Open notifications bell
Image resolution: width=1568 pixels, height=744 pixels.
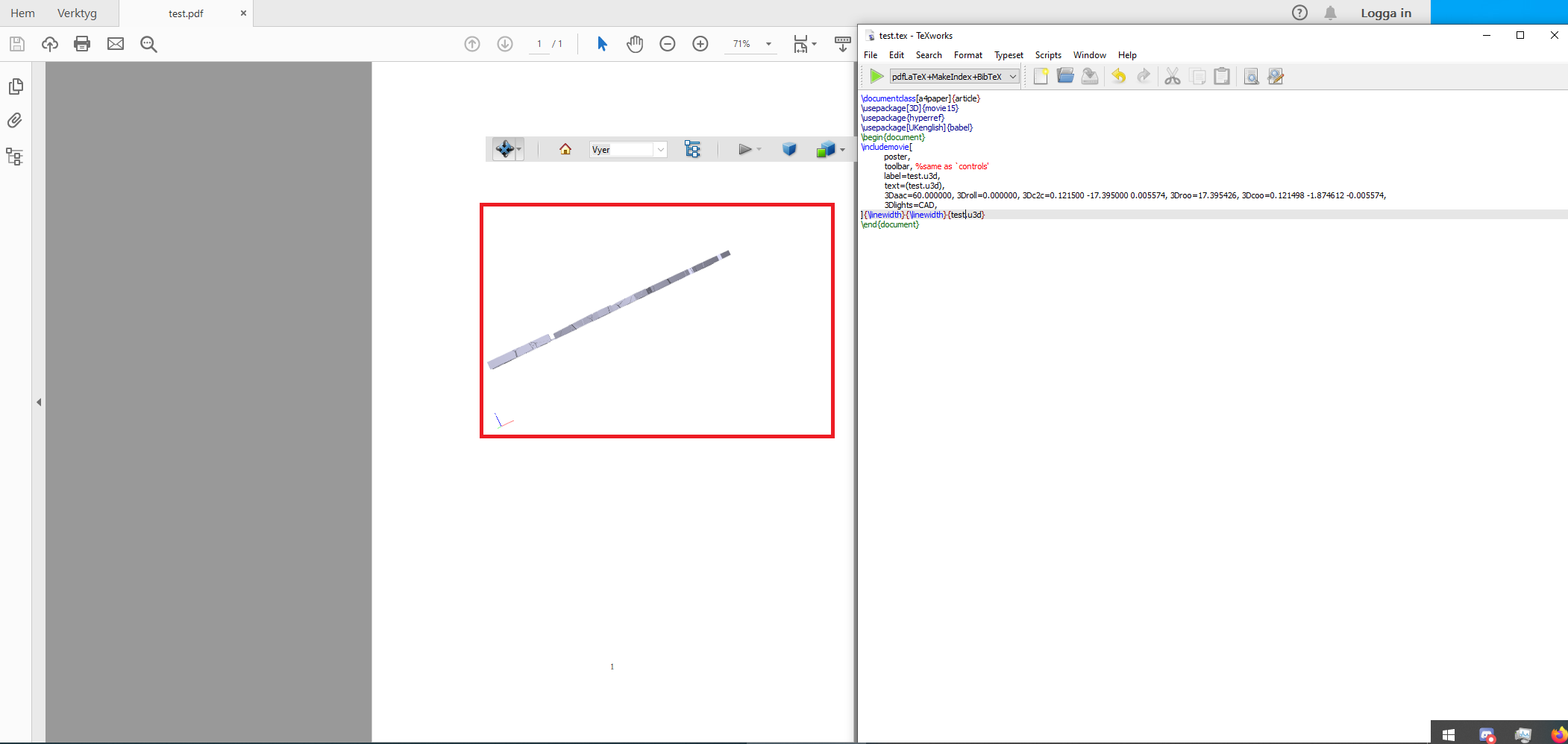[x=1330, y=13]
